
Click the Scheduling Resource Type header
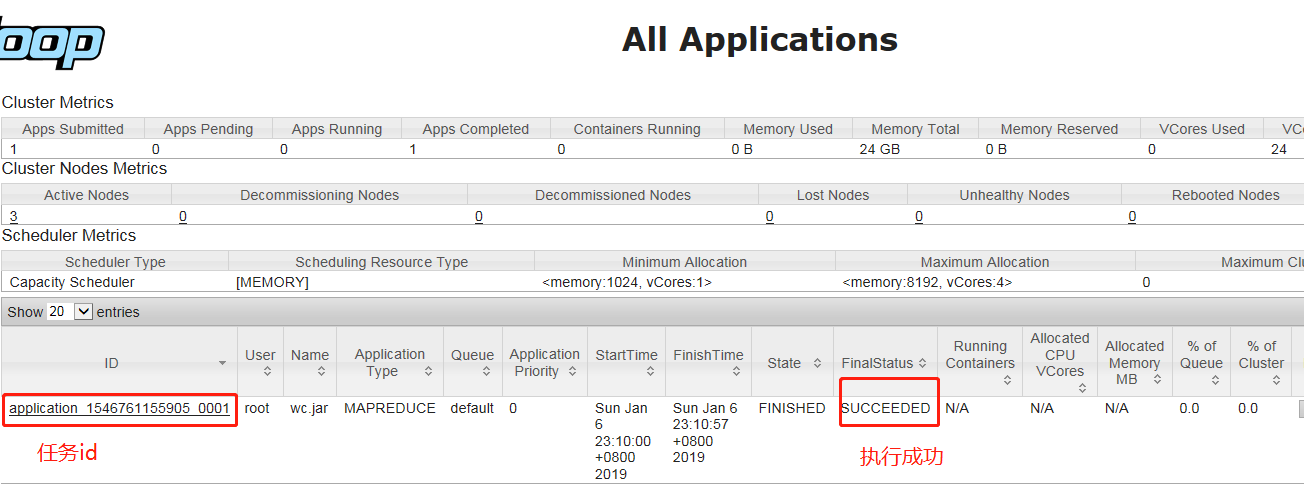click(x=381, y=262)
